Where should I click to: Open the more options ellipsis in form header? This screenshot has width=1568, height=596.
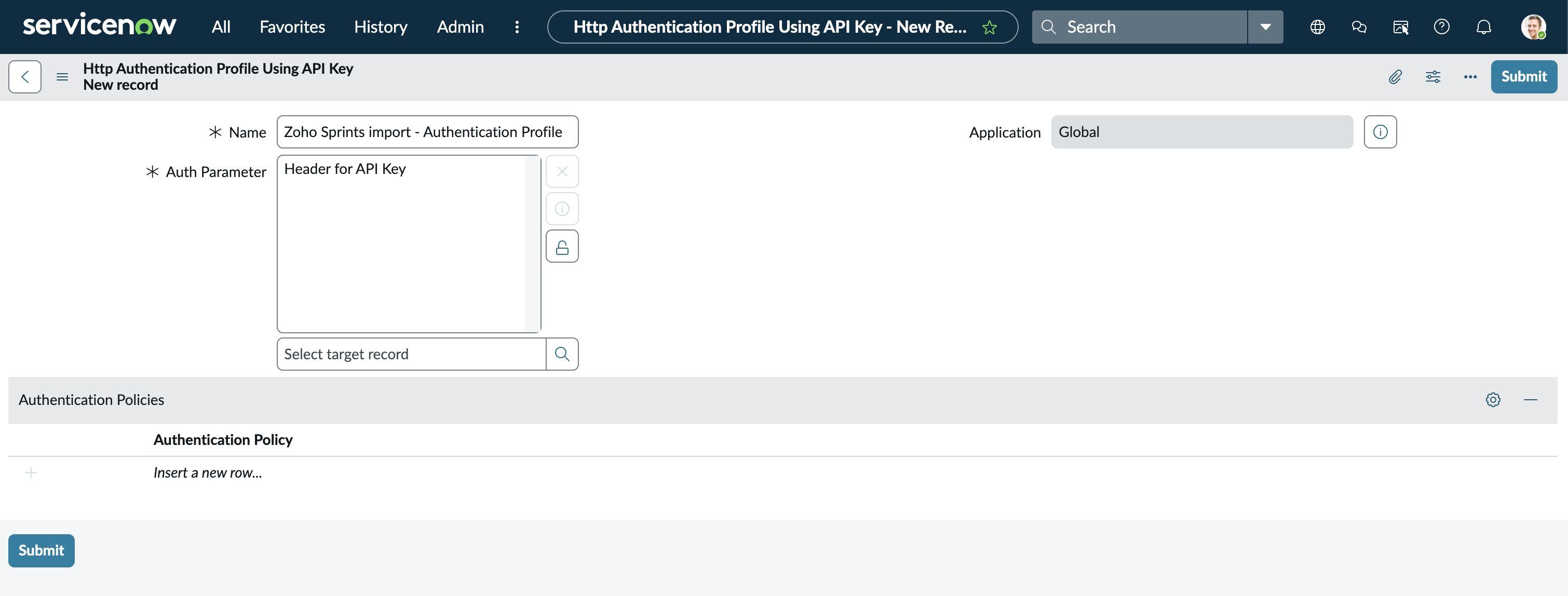1469,77
